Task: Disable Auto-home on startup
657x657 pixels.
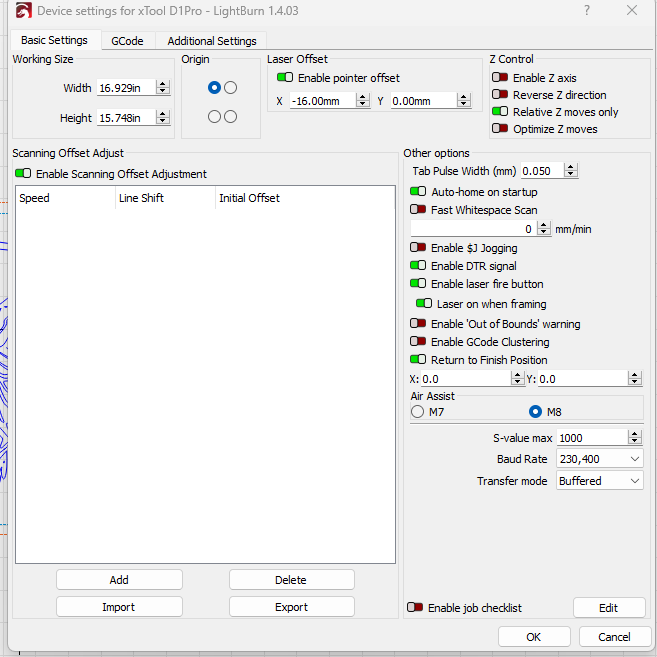Action: [418, 191]
